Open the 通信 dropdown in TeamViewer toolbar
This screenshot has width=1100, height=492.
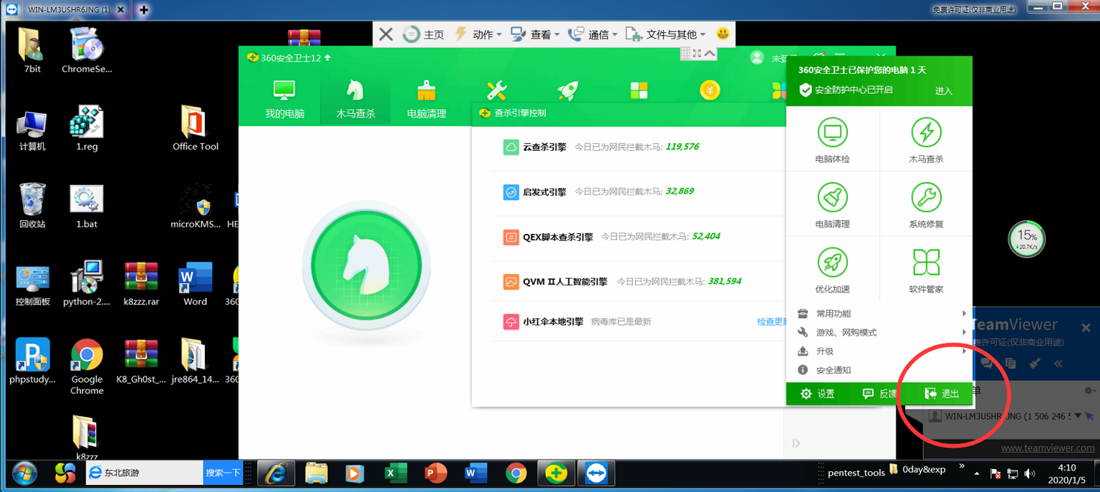(x=592, y=34)
